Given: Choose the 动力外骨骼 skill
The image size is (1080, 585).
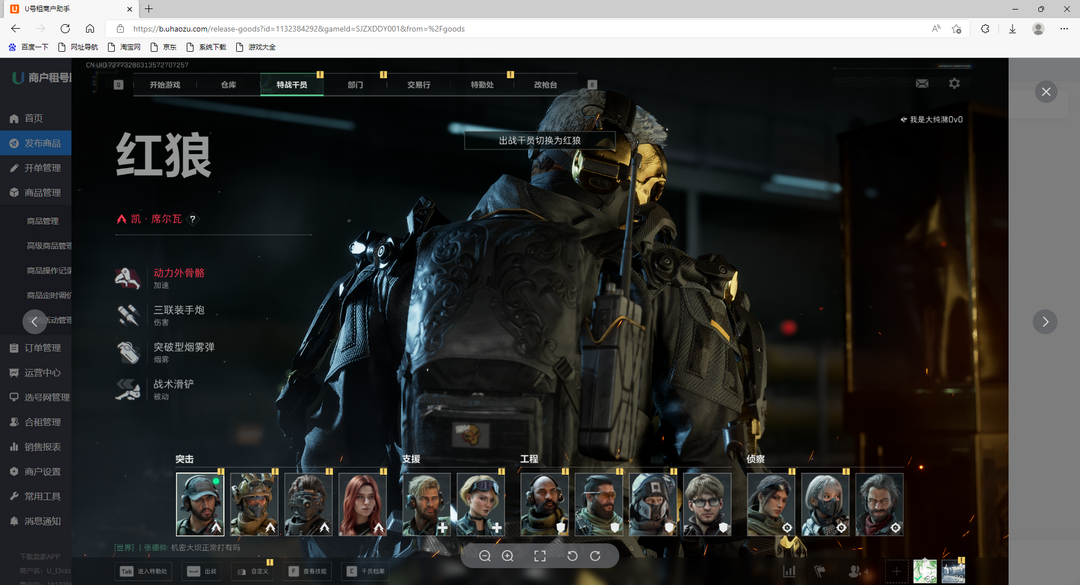Looking at the screenshot, I should [178, 273].
